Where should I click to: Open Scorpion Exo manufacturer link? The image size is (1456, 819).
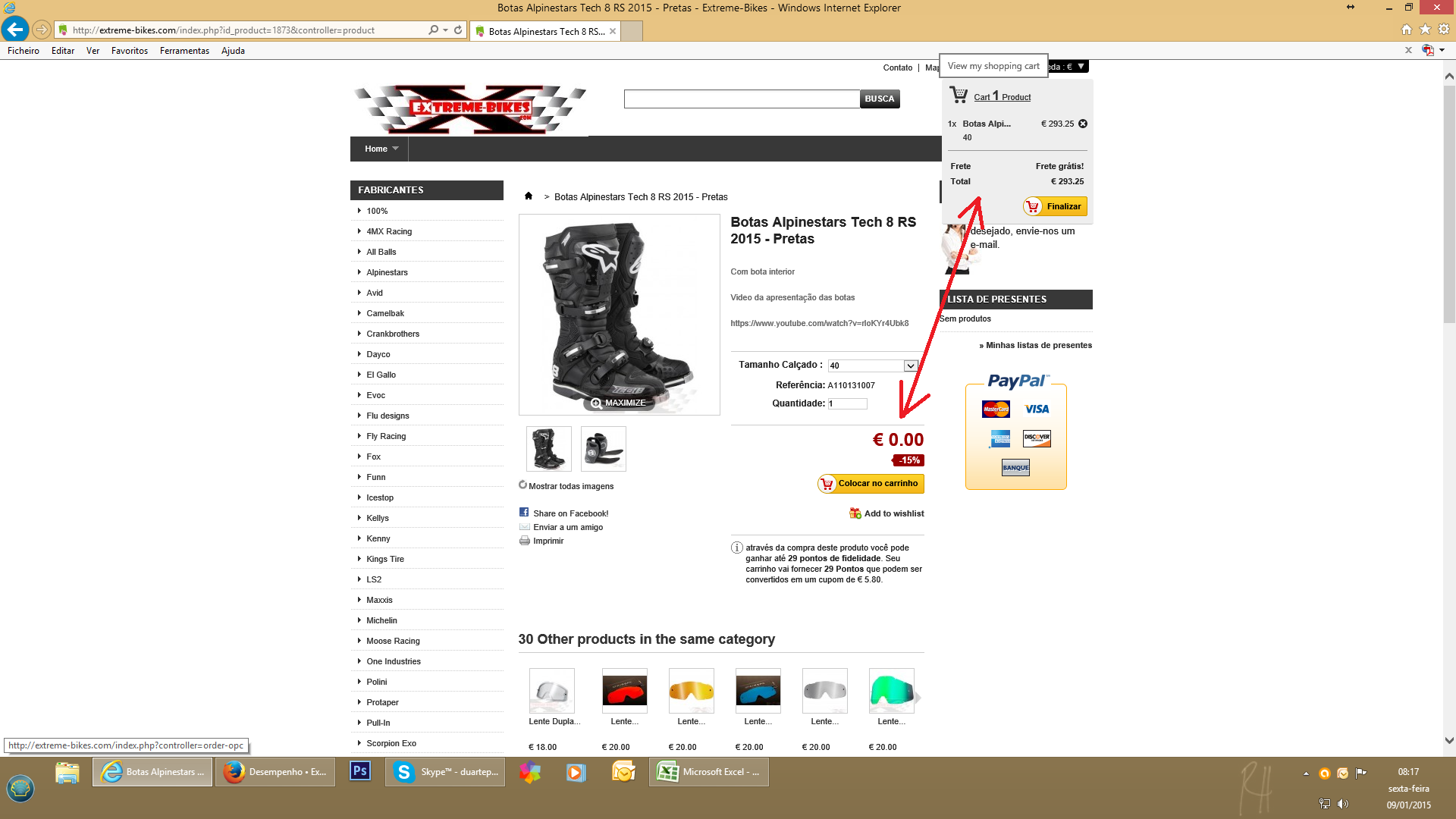coord(391,743)
